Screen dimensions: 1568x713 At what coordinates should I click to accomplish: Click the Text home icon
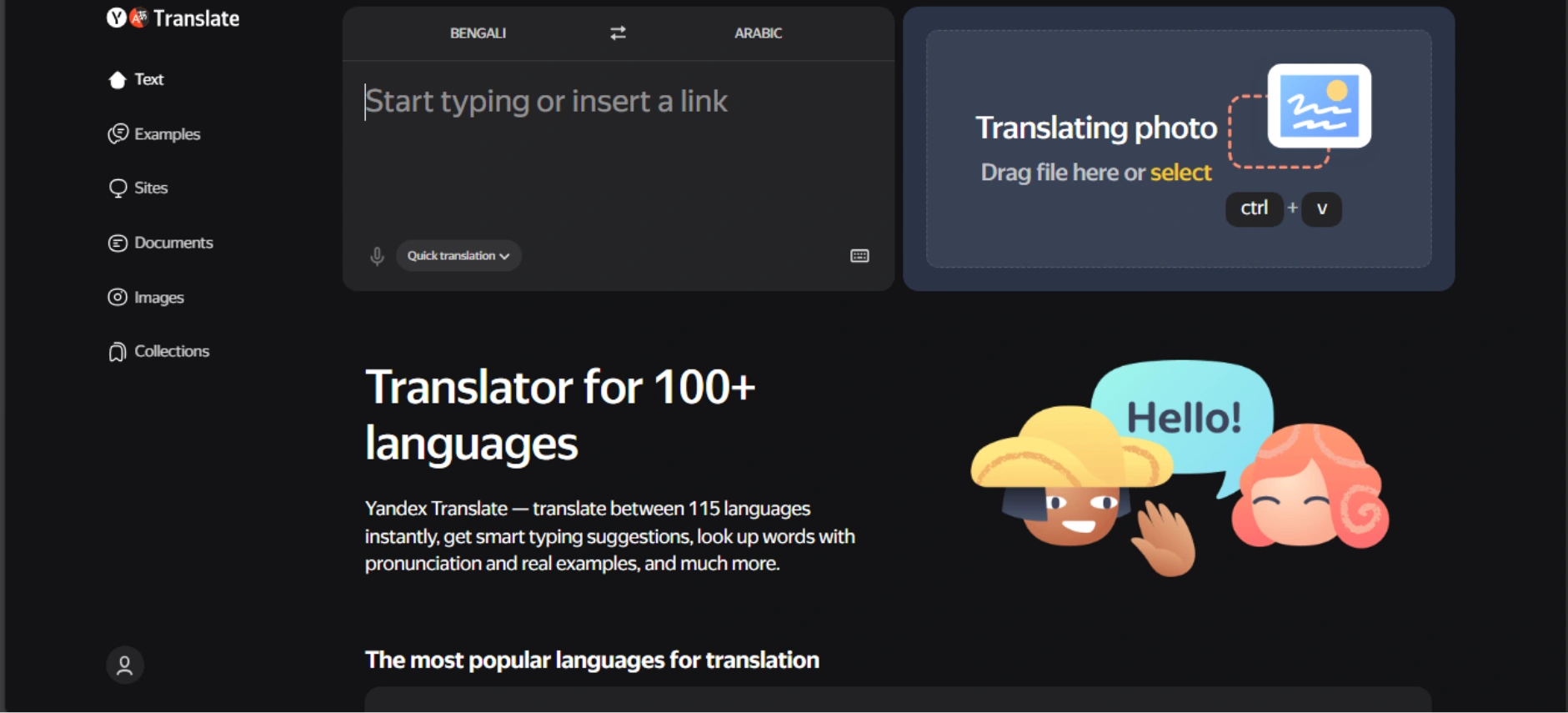(x=118, y=79)
